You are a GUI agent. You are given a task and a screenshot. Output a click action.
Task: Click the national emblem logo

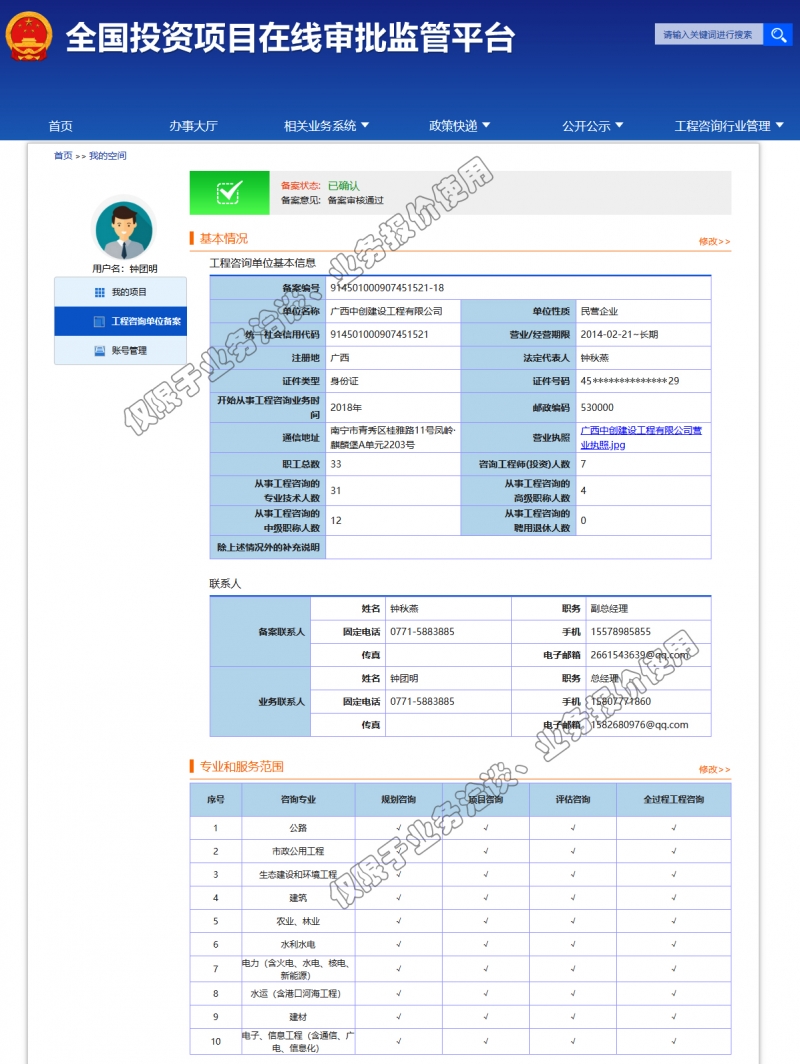click(29, 35)
